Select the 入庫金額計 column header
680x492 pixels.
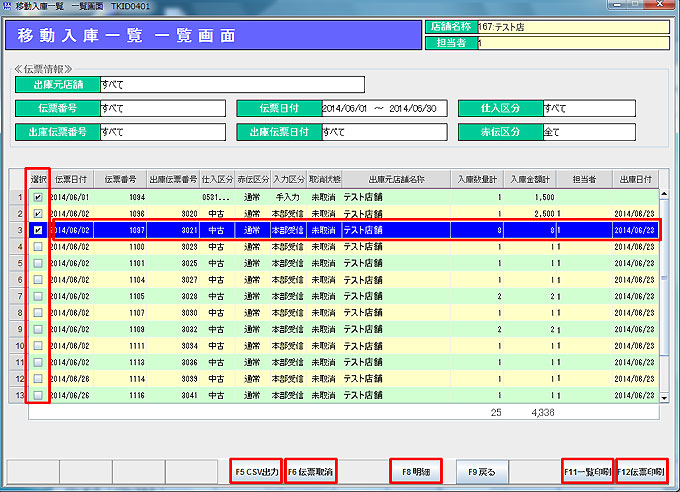pyautogui.click(x=530, y=179)
